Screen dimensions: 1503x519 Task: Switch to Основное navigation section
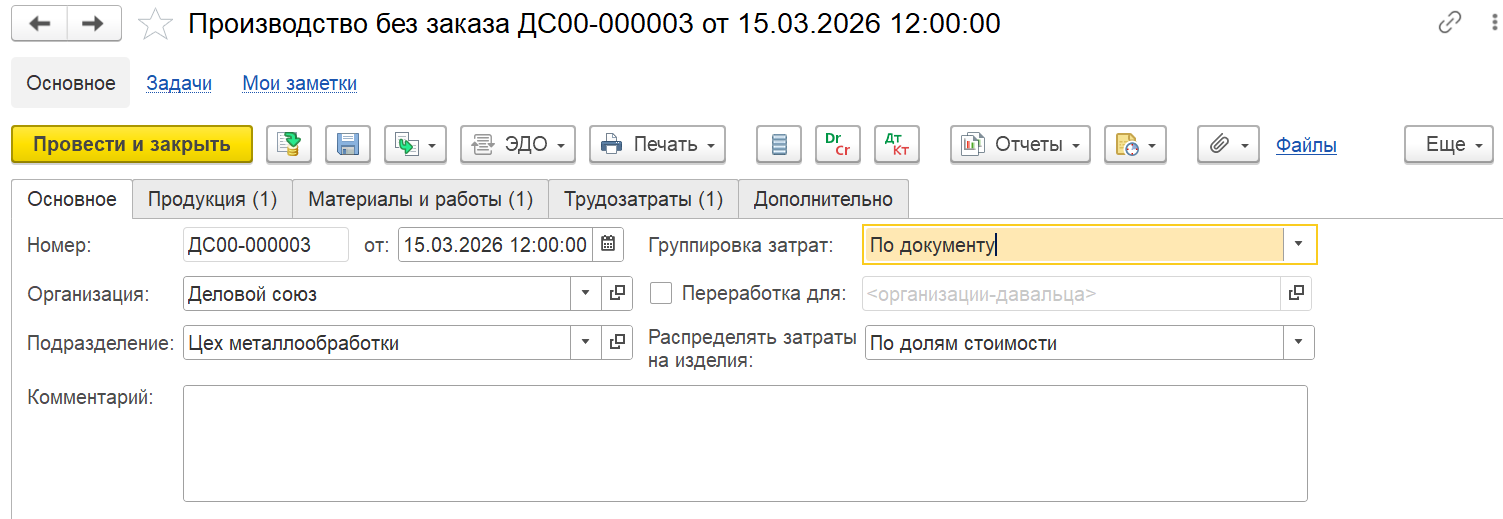[71, 83]
